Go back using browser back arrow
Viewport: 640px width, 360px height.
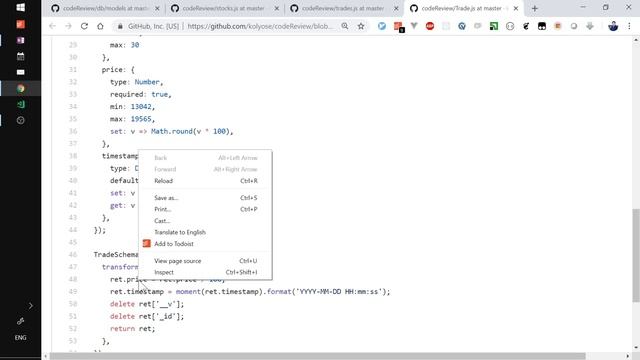tap(52, 26)
